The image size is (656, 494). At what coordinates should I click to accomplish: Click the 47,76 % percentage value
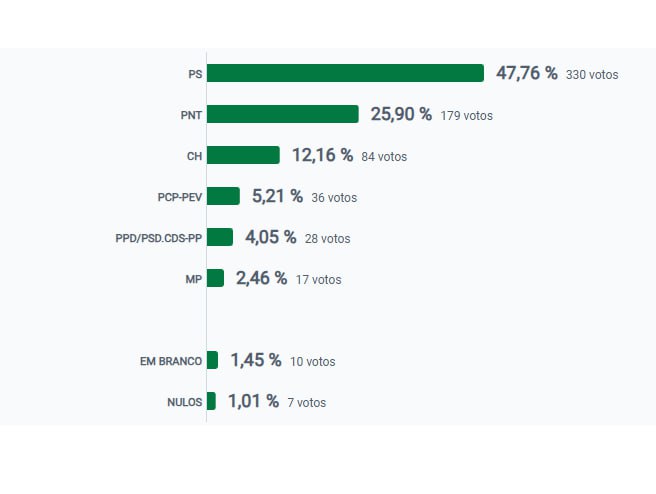[x=526, y=73]
